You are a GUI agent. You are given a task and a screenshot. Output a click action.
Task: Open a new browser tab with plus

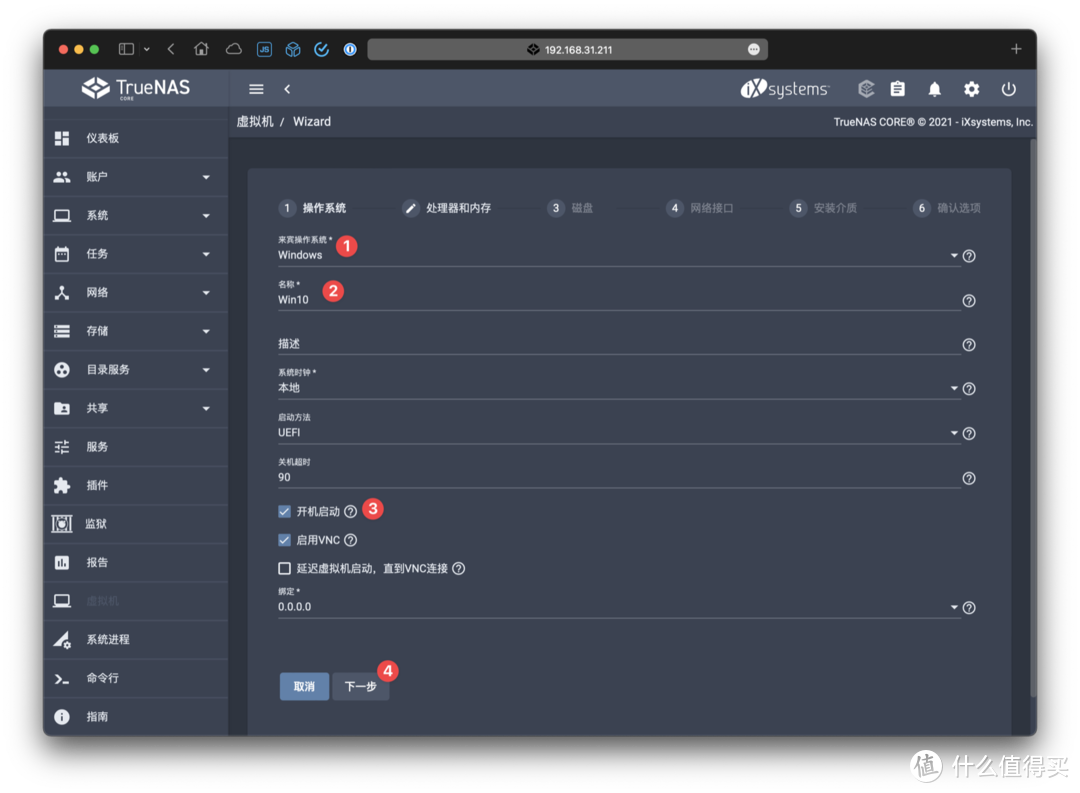[1016, 49]
